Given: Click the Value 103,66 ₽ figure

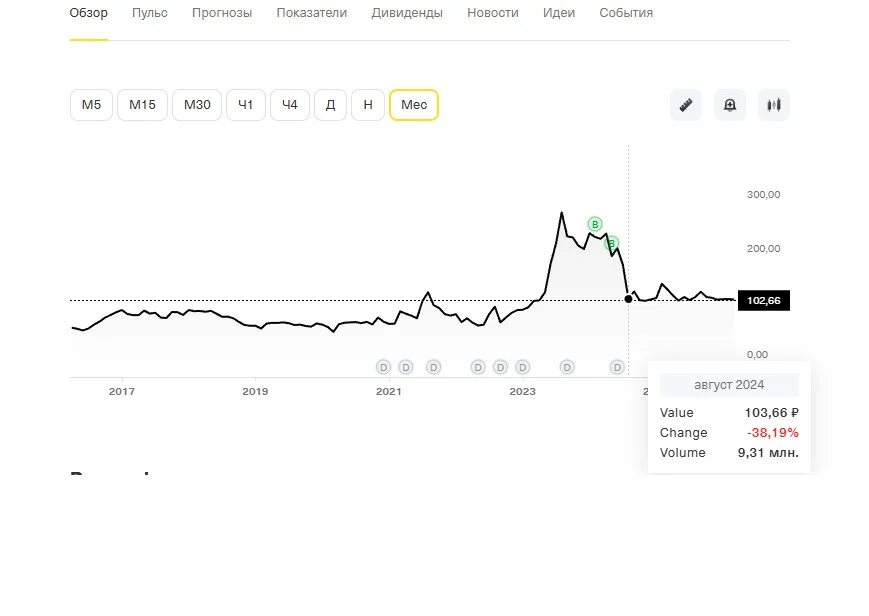Looking at the screenshot, I should [771, 413].
